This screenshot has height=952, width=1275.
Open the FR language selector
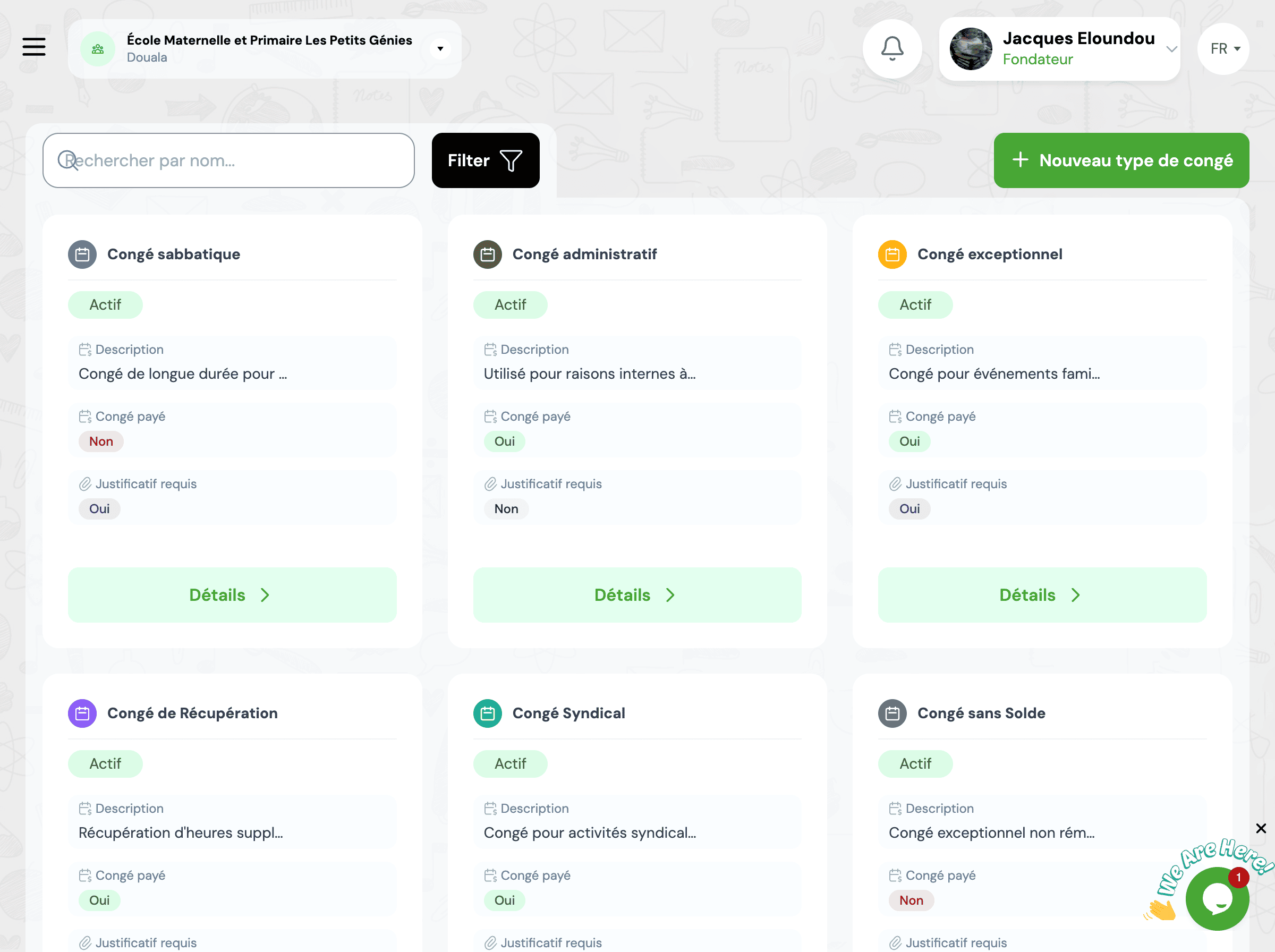point(1222,49)
